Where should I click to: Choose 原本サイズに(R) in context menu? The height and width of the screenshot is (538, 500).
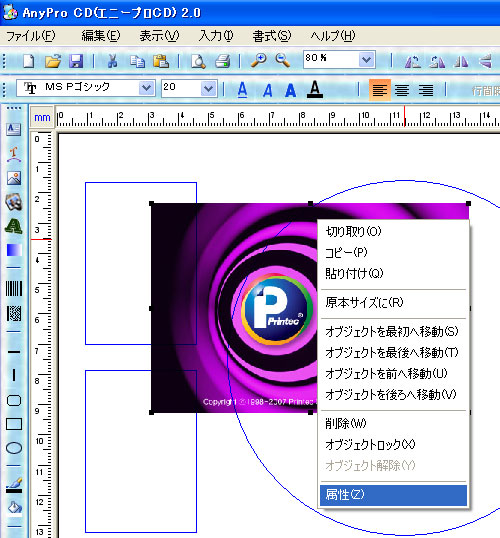click(393, 303)
